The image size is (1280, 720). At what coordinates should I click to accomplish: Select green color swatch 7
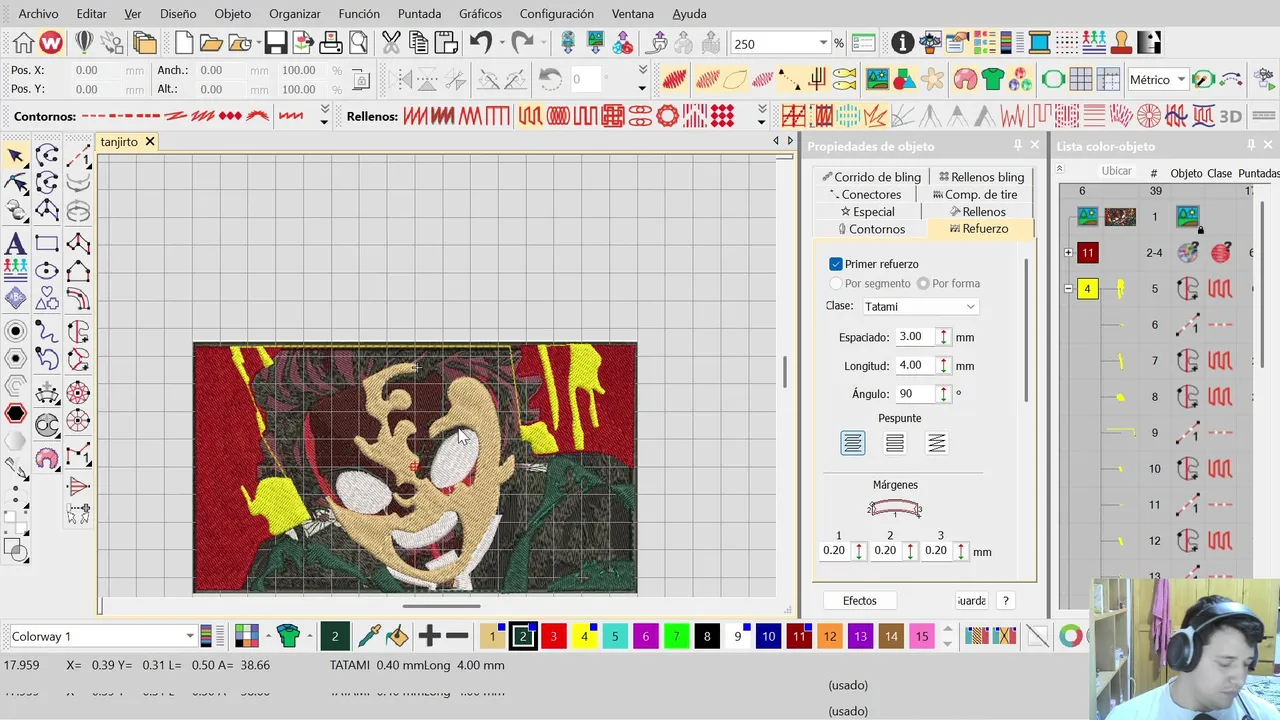pyautogui.click(x=677, y=636)
